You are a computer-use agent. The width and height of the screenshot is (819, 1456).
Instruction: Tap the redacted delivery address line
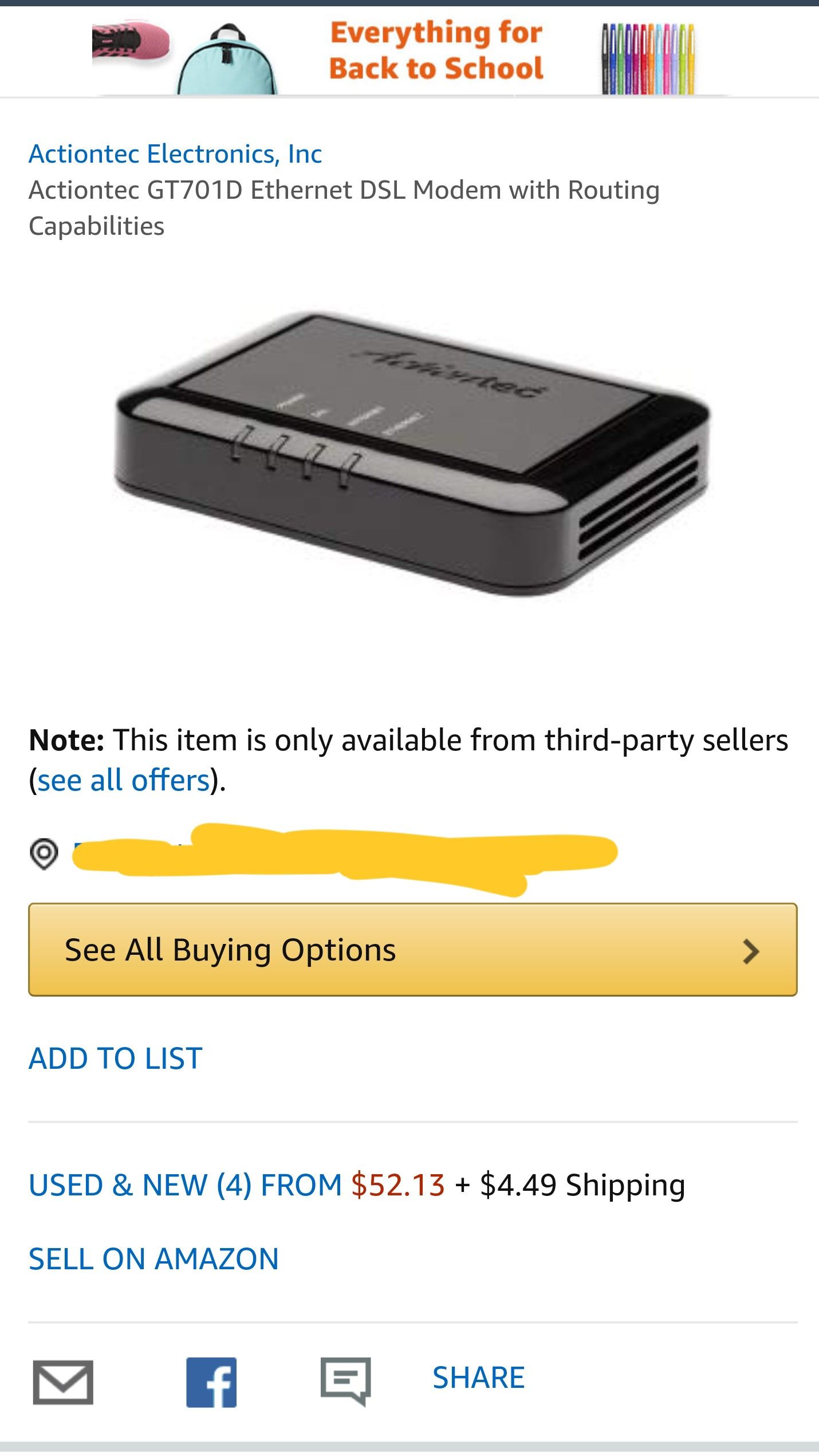tap(344, 855)
